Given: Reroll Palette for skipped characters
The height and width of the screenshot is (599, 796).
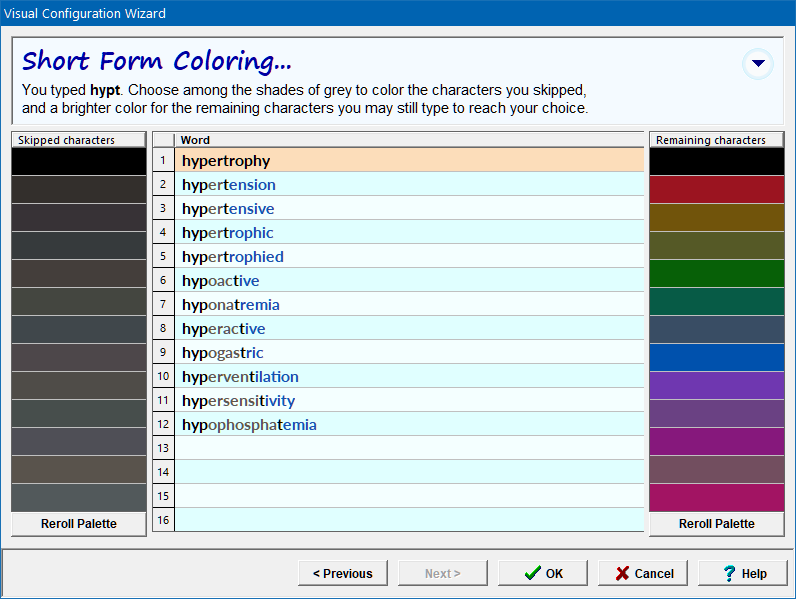Looking at the screenshot, I should click(79, 524).
